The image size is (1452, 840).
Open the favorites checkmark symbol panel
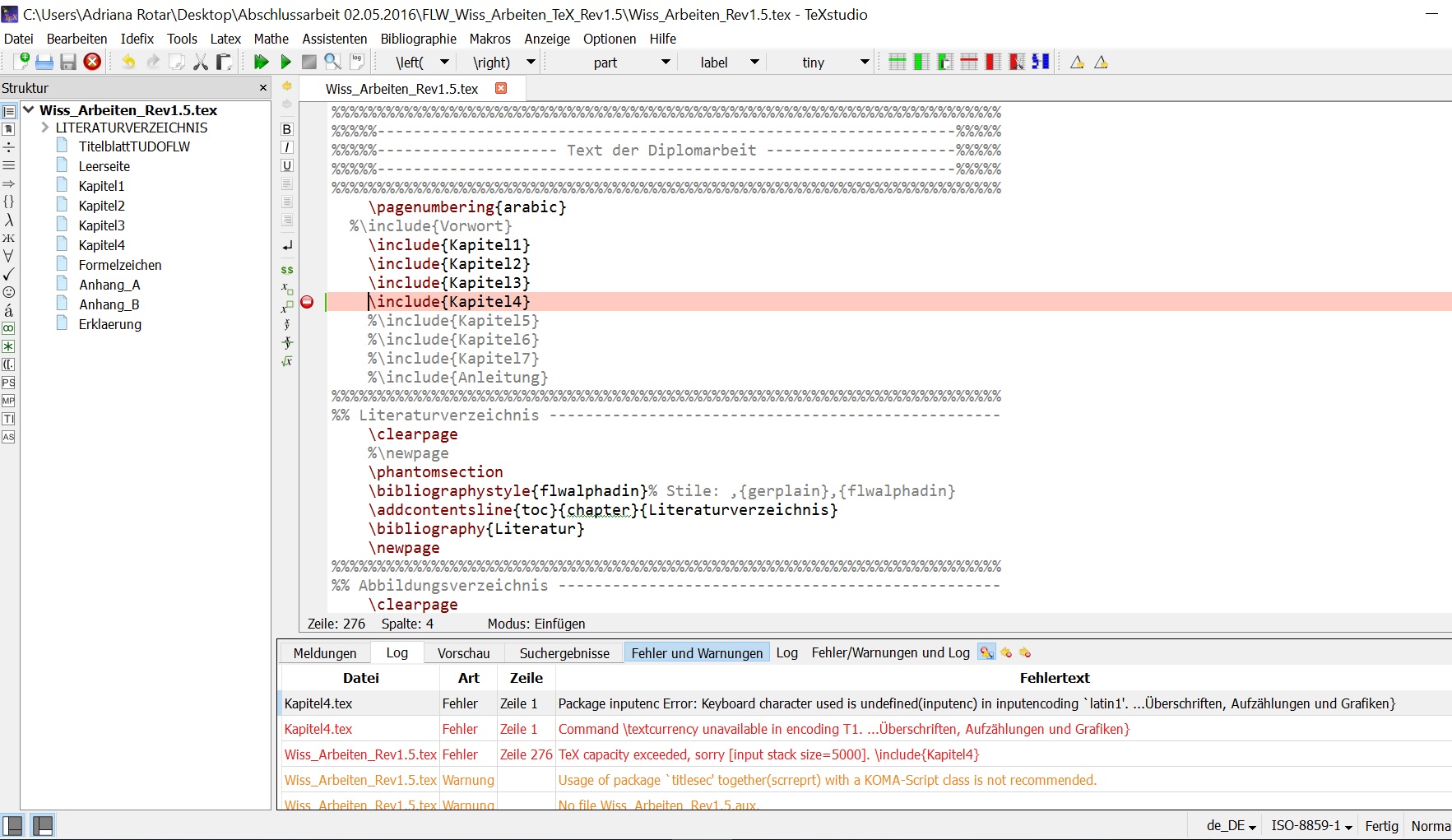click(8, 274)
